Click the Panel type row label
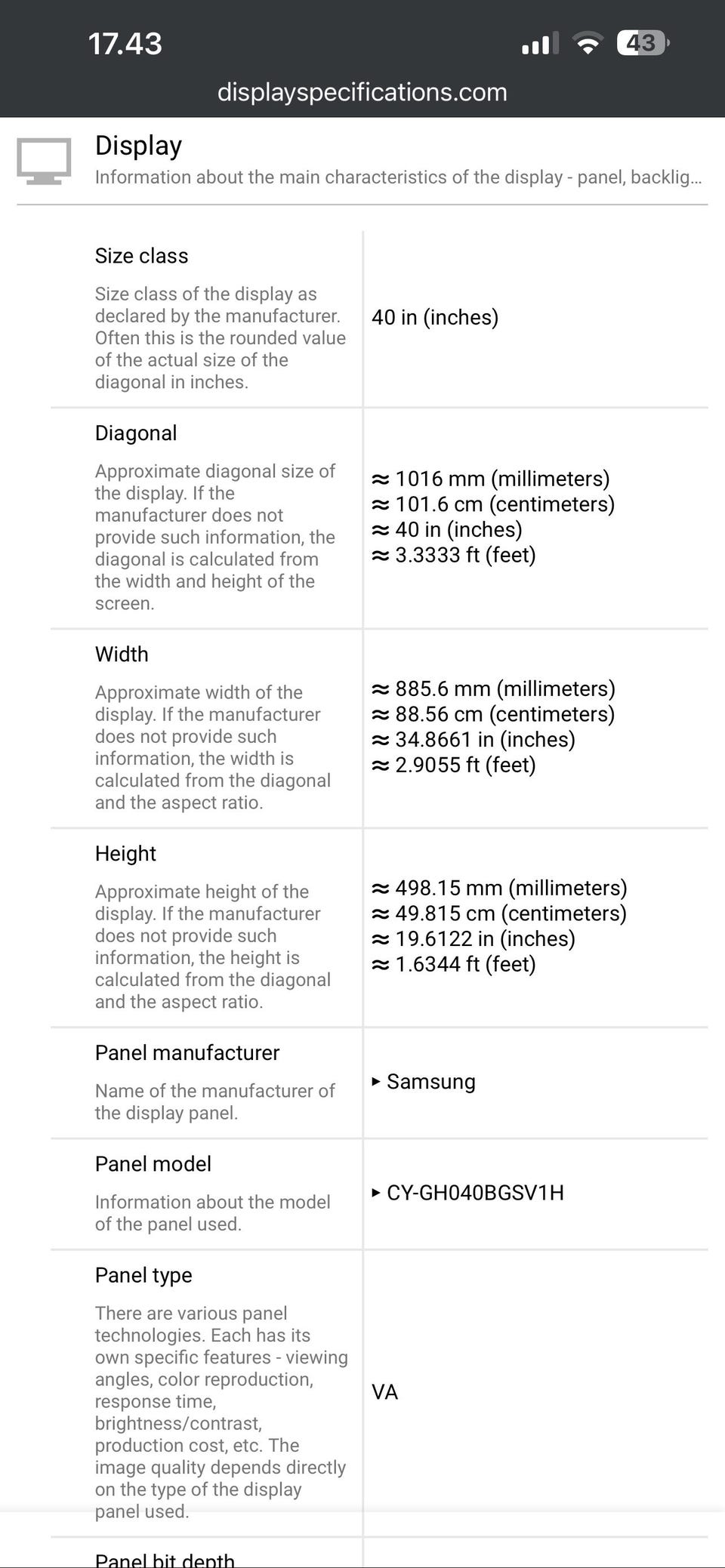The width and height of the screenshot is (725, 1568). (143, 1275)
